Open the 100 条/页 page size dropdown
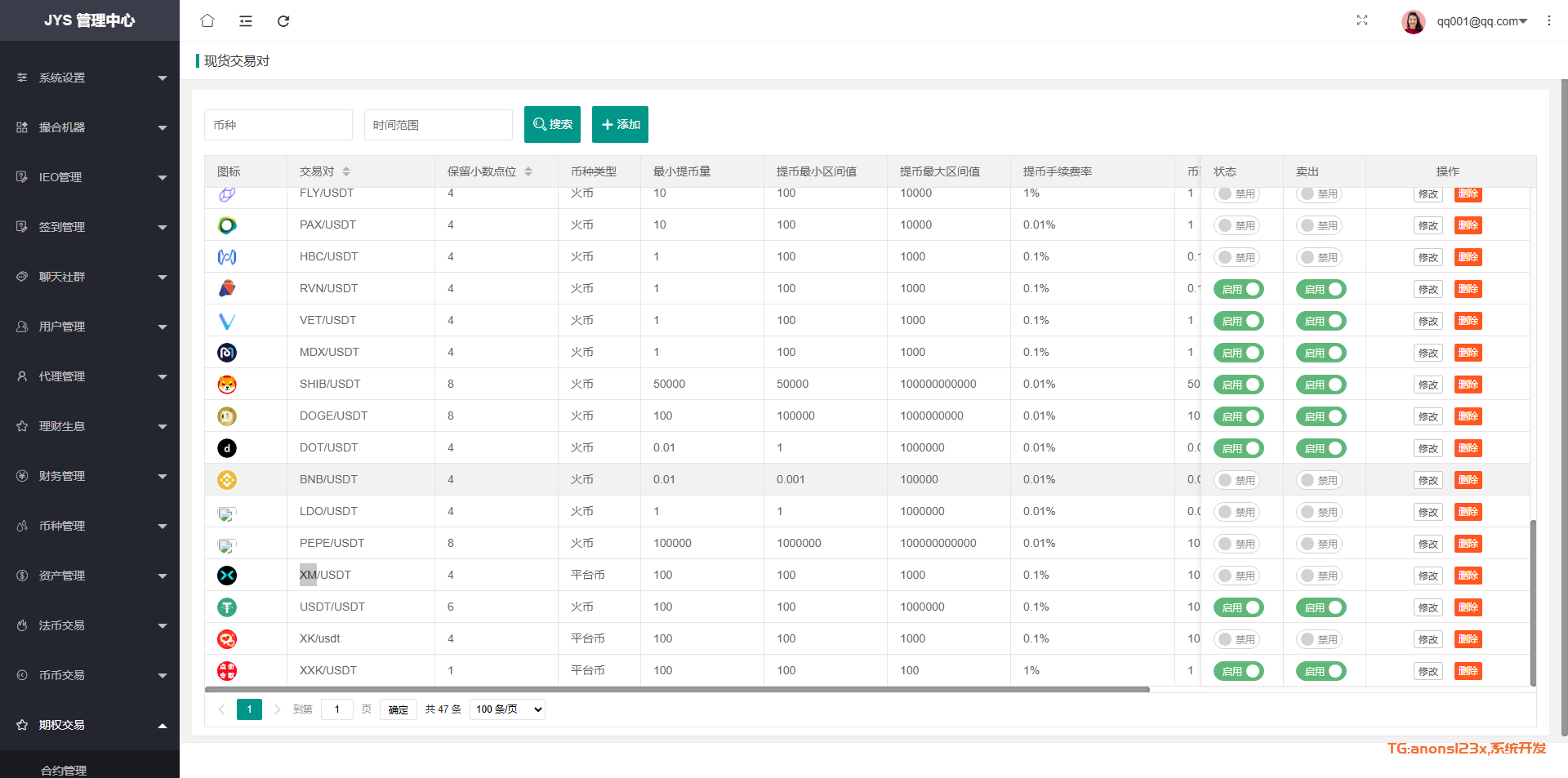Image resolution: width=1568 pixels, height=778 pixels. (x=508, y=709)
